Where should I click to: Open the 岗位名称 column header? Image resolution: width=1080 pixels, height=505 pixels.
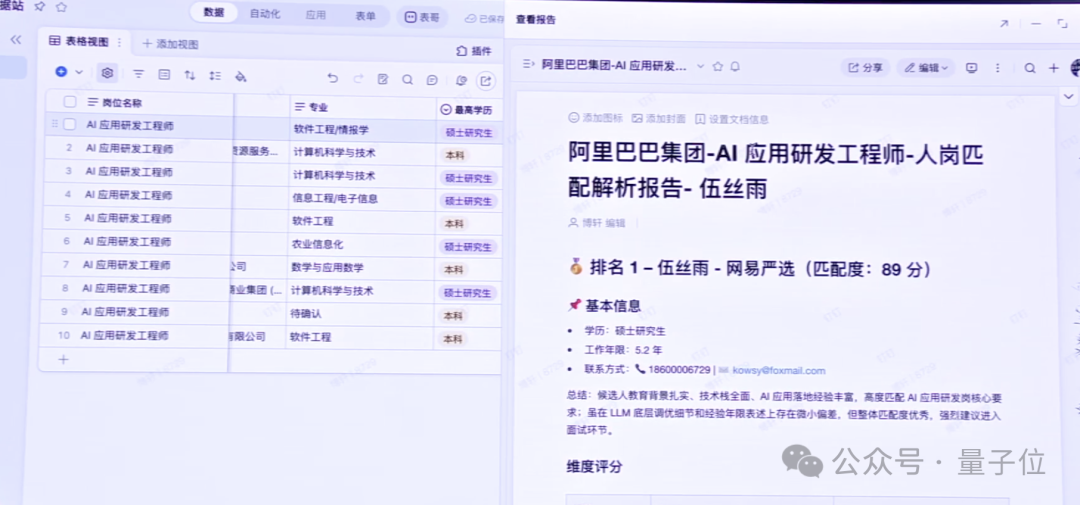(138, 103)
